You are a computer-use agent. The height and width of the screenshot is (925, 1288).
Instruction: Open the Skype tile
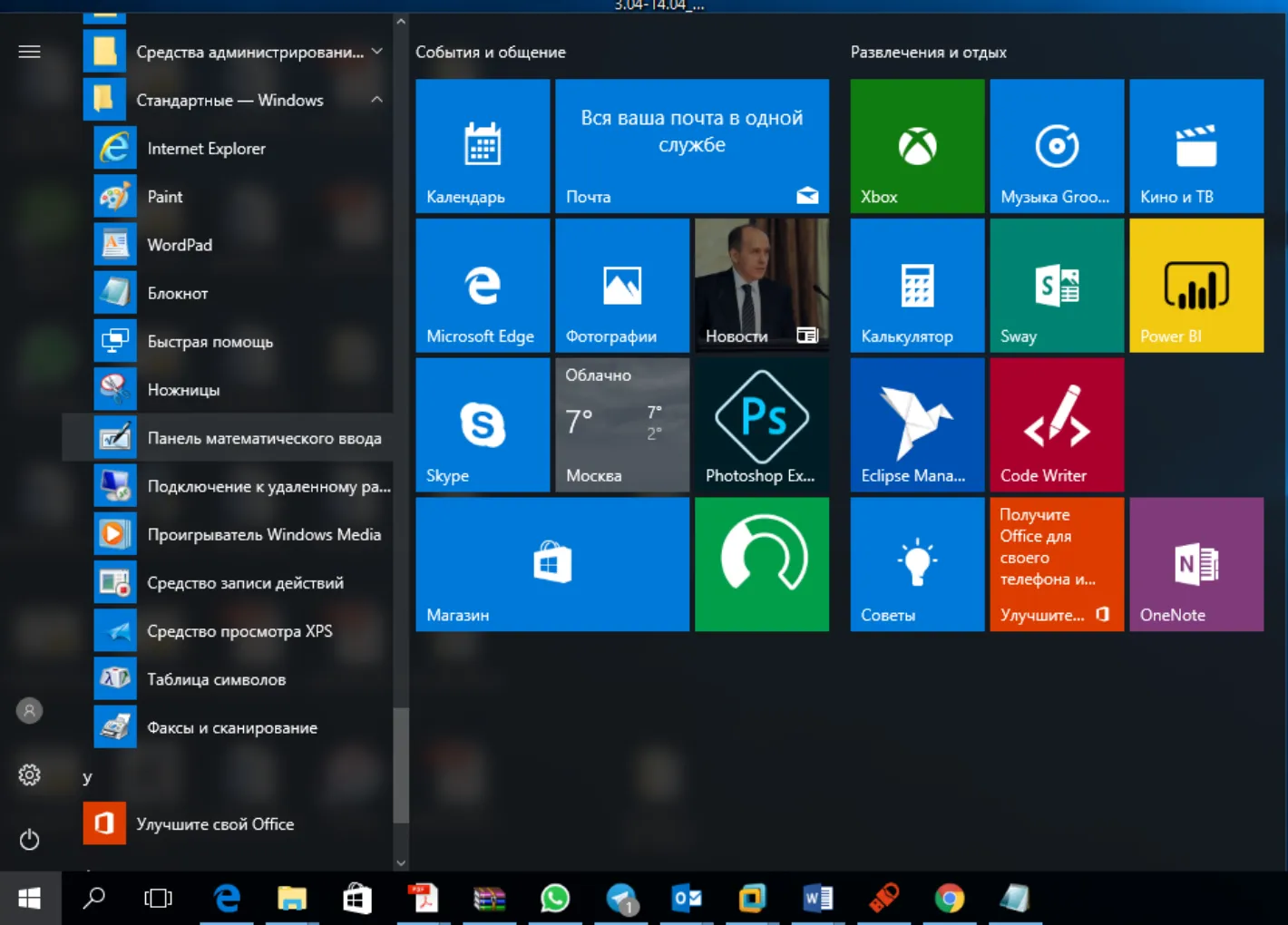coord(483,424)
